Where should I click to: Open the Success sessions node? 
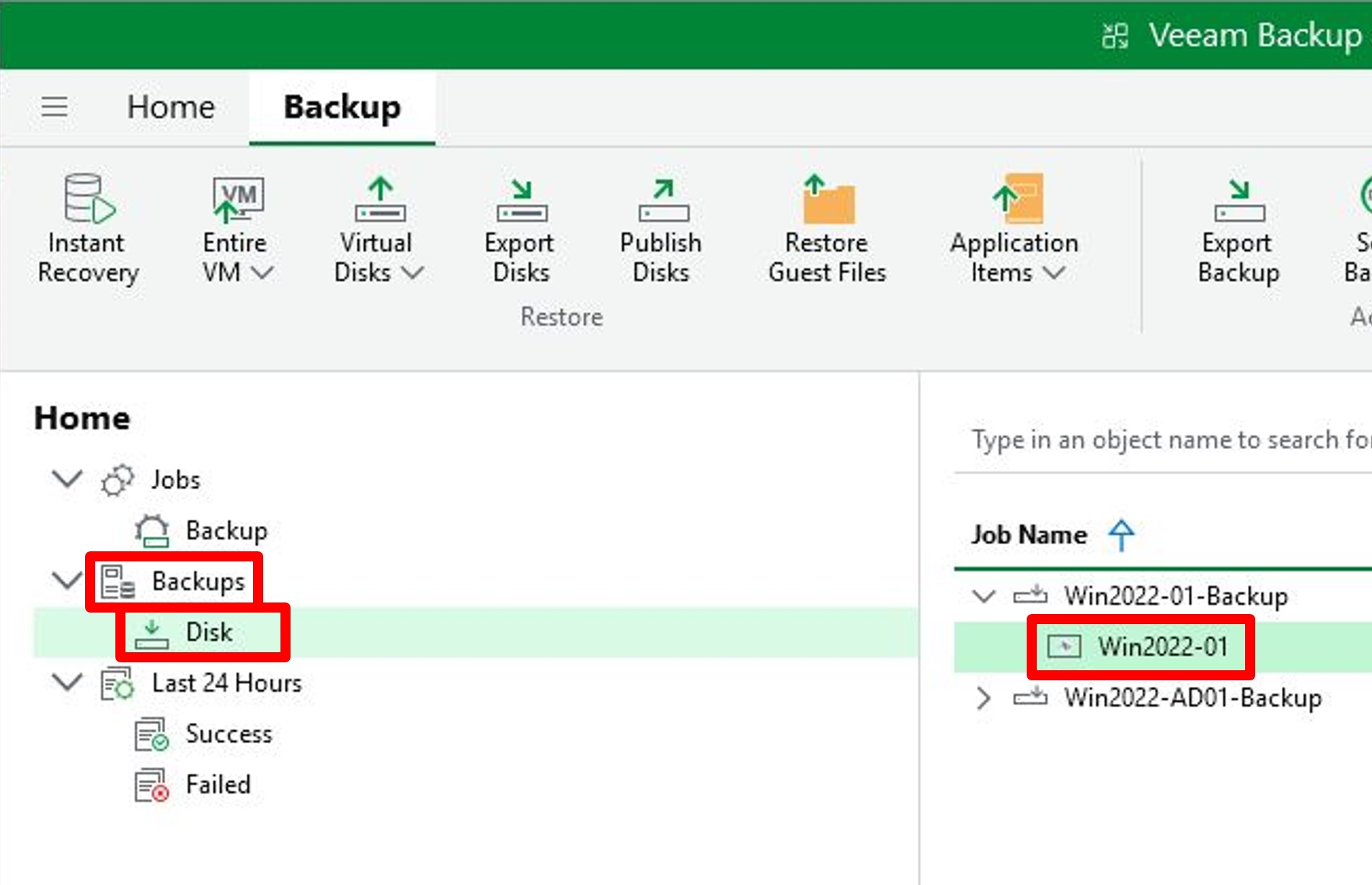229,734
